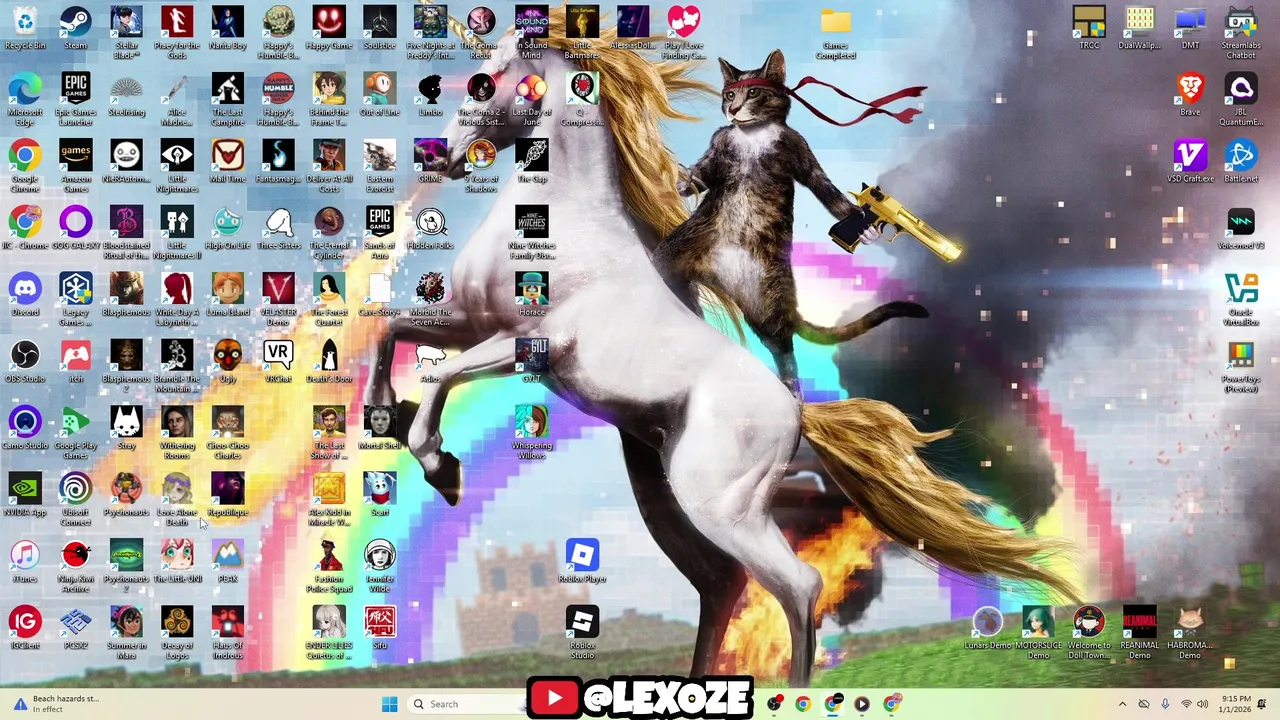Click the Amazon Games icon

76,166
